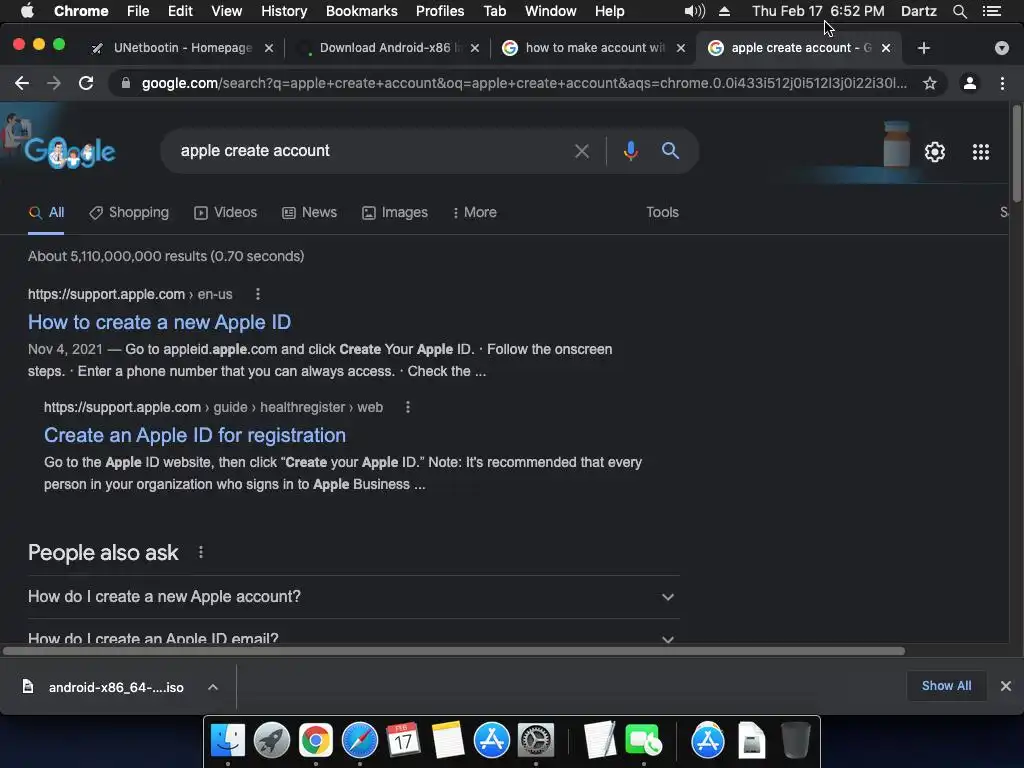Open the More search filters dropdown

[475, 212]
